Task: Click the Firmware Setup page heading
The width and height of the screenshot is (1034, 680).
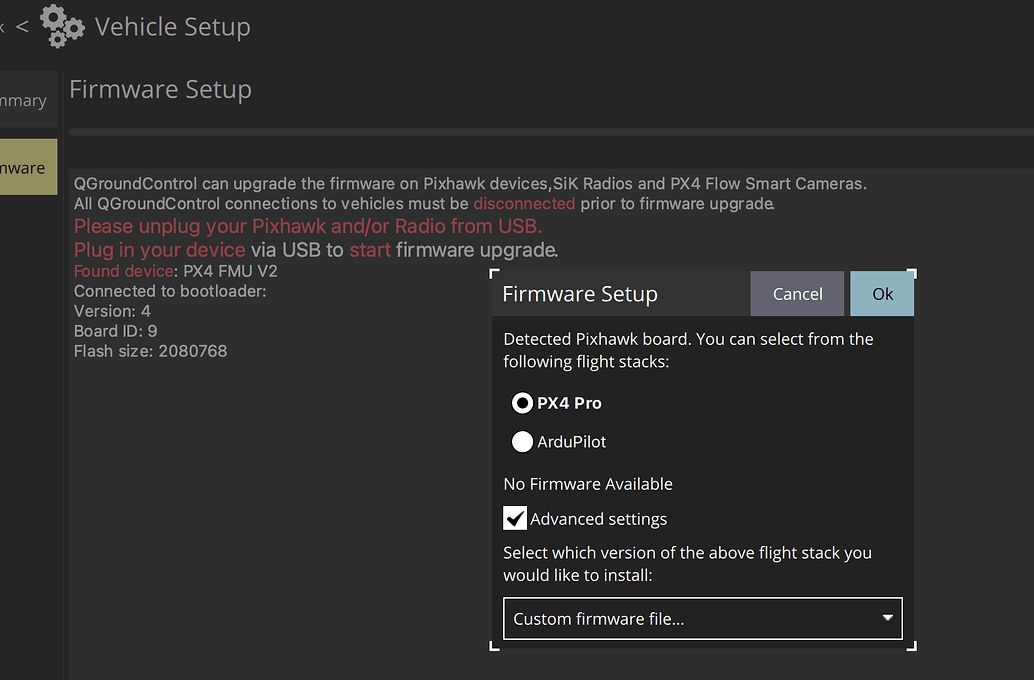Action: coord(160,89)
